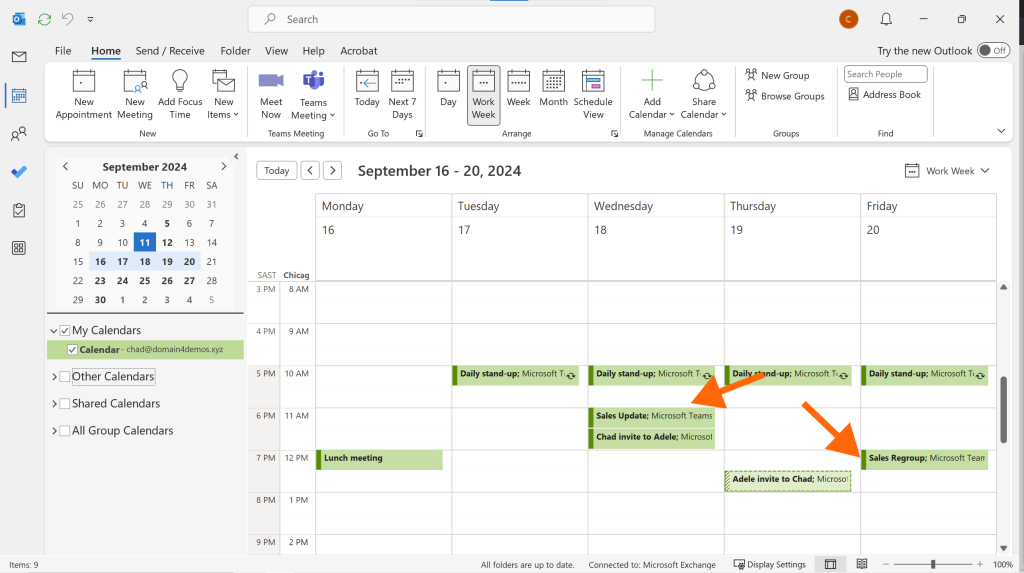Open the Send / Receive tab
This screenshot has height=573, width=1024.
pos(170,51)
